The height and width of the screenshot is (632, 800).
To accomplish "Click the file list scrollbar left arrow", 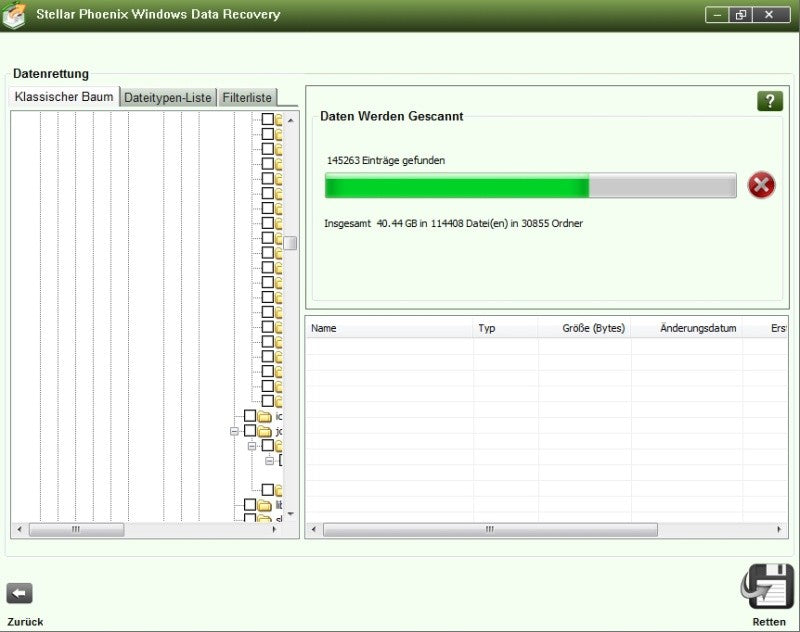I will click(x=313, y=529).
